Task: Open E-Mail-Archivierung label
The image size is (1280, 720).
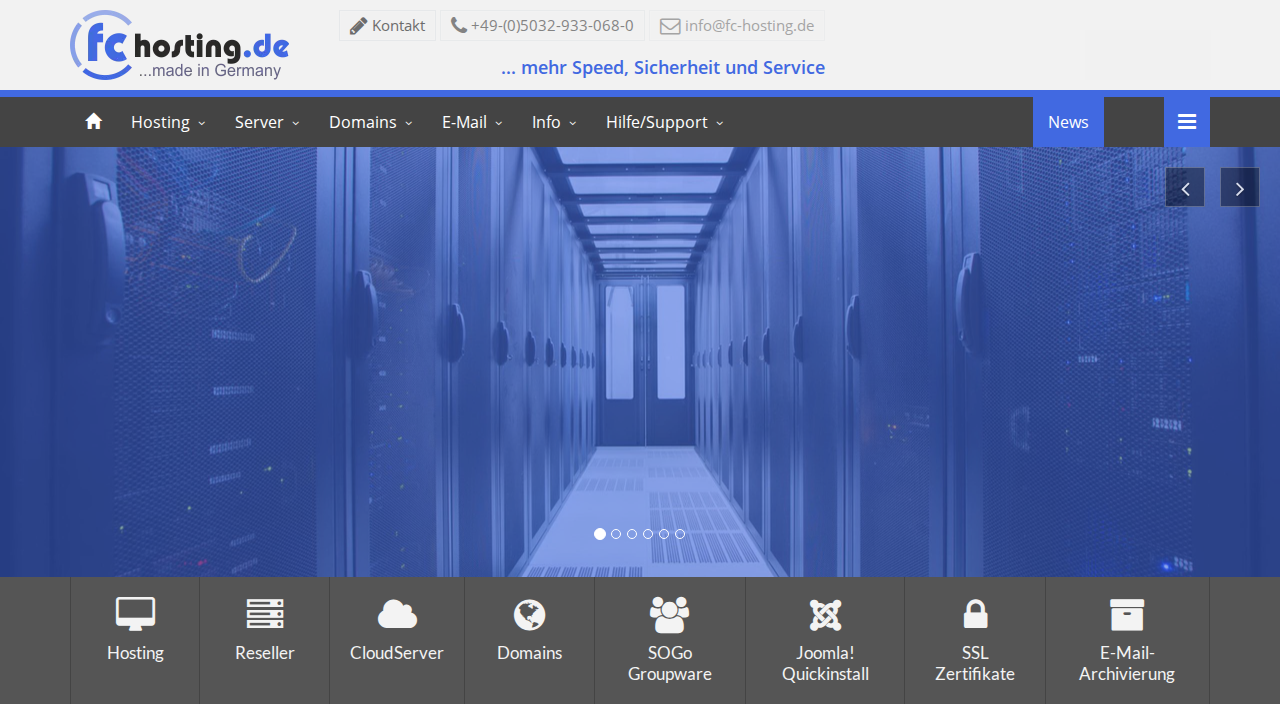Action: coord(1127,663)
